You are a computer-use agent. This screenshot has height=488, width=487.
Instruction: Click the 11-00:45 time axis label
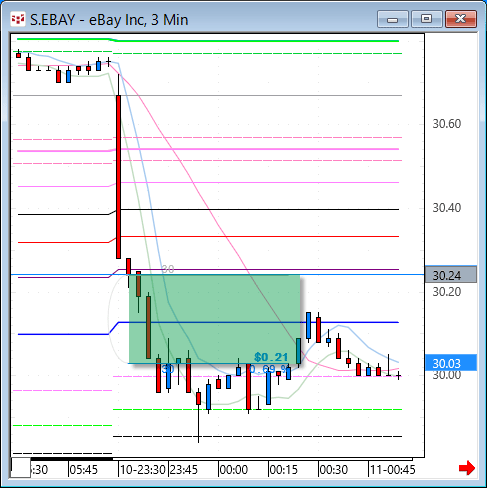pos(393,470)
